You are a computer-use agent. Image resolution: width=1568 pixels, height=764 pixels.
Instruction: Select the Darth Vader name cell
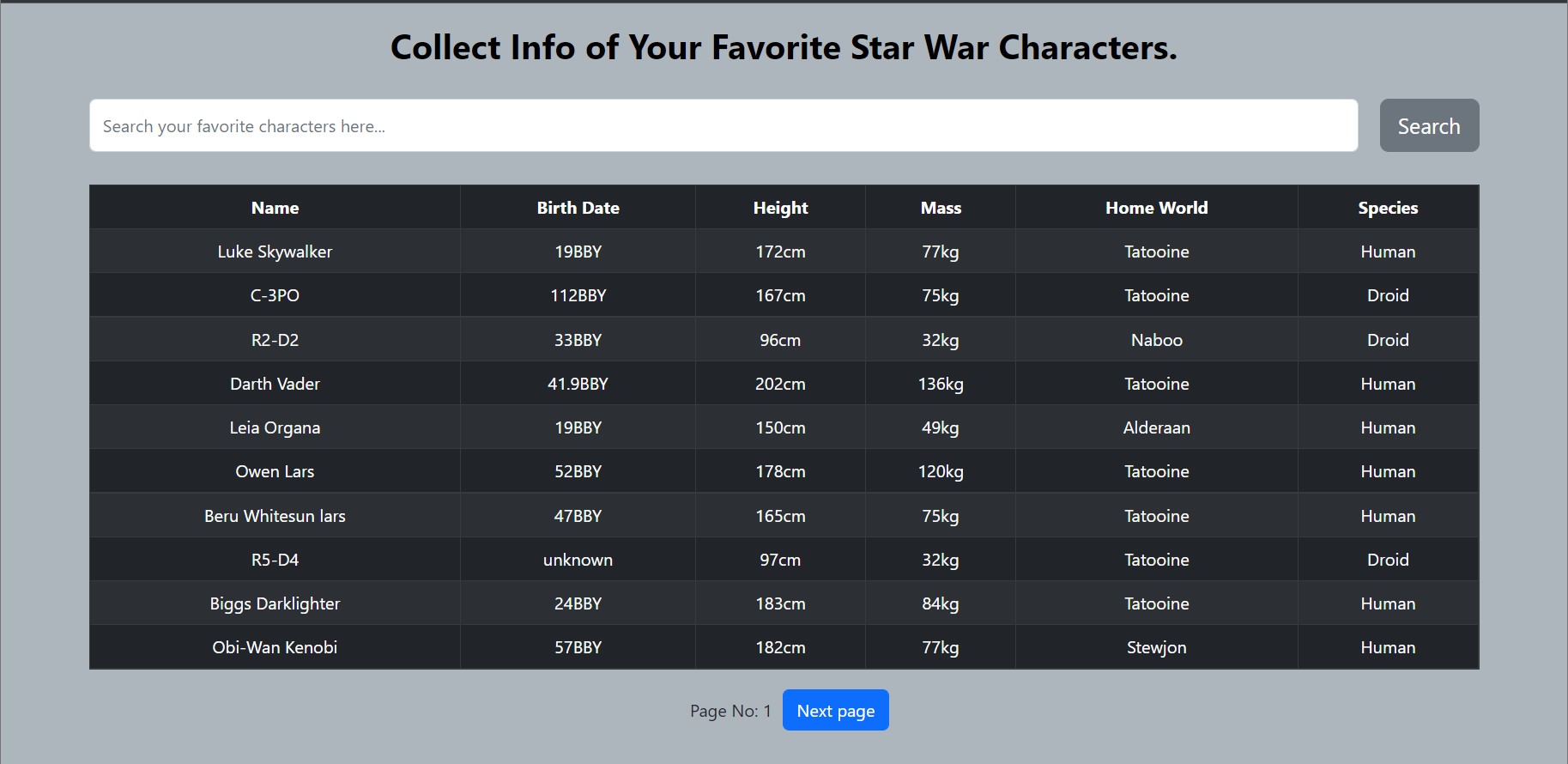275,384
